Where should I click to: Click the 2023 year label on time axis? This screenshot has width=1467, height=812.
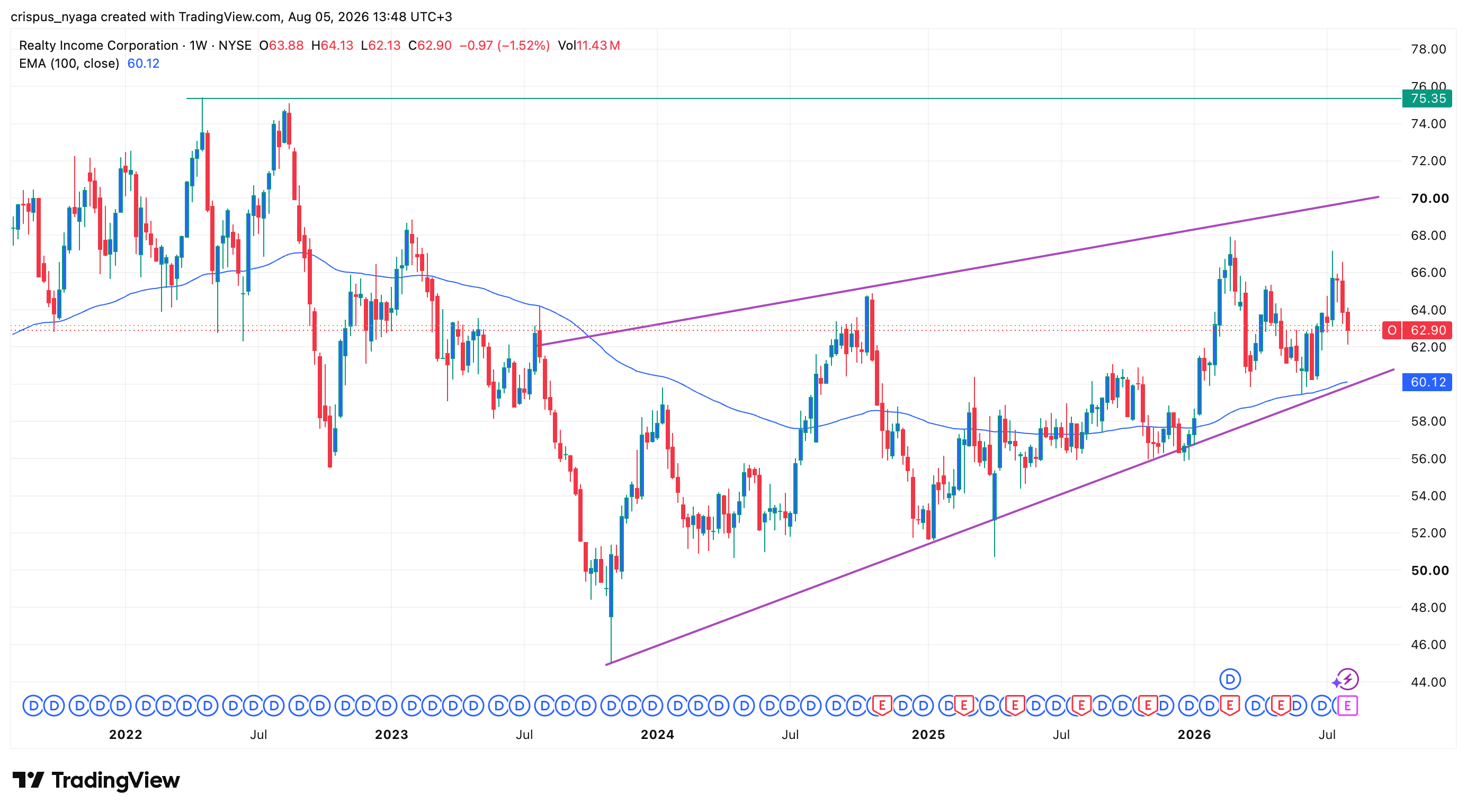coord(391,735)
